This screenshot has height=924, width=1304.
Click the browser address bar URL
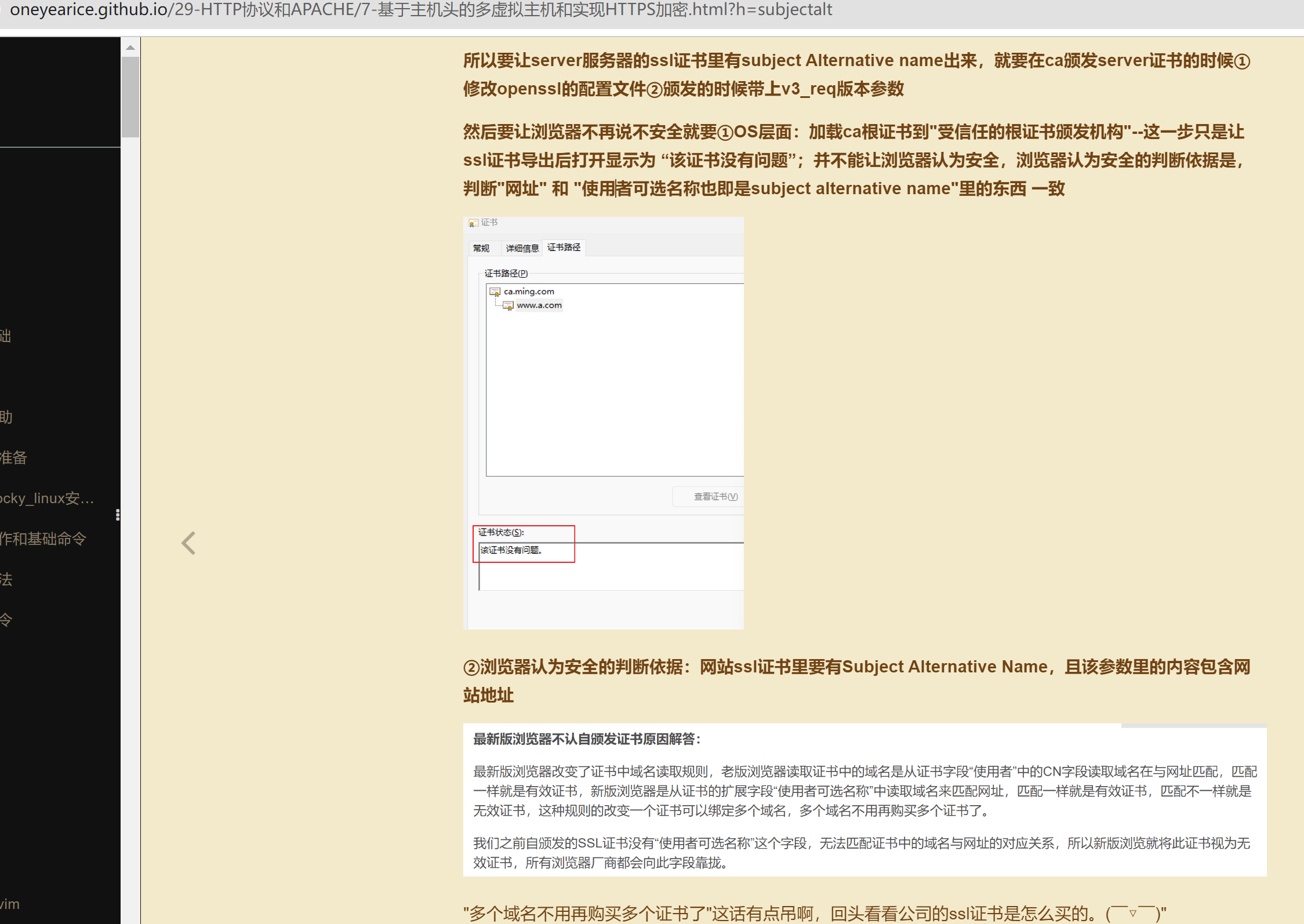click(x=420, y=10)
